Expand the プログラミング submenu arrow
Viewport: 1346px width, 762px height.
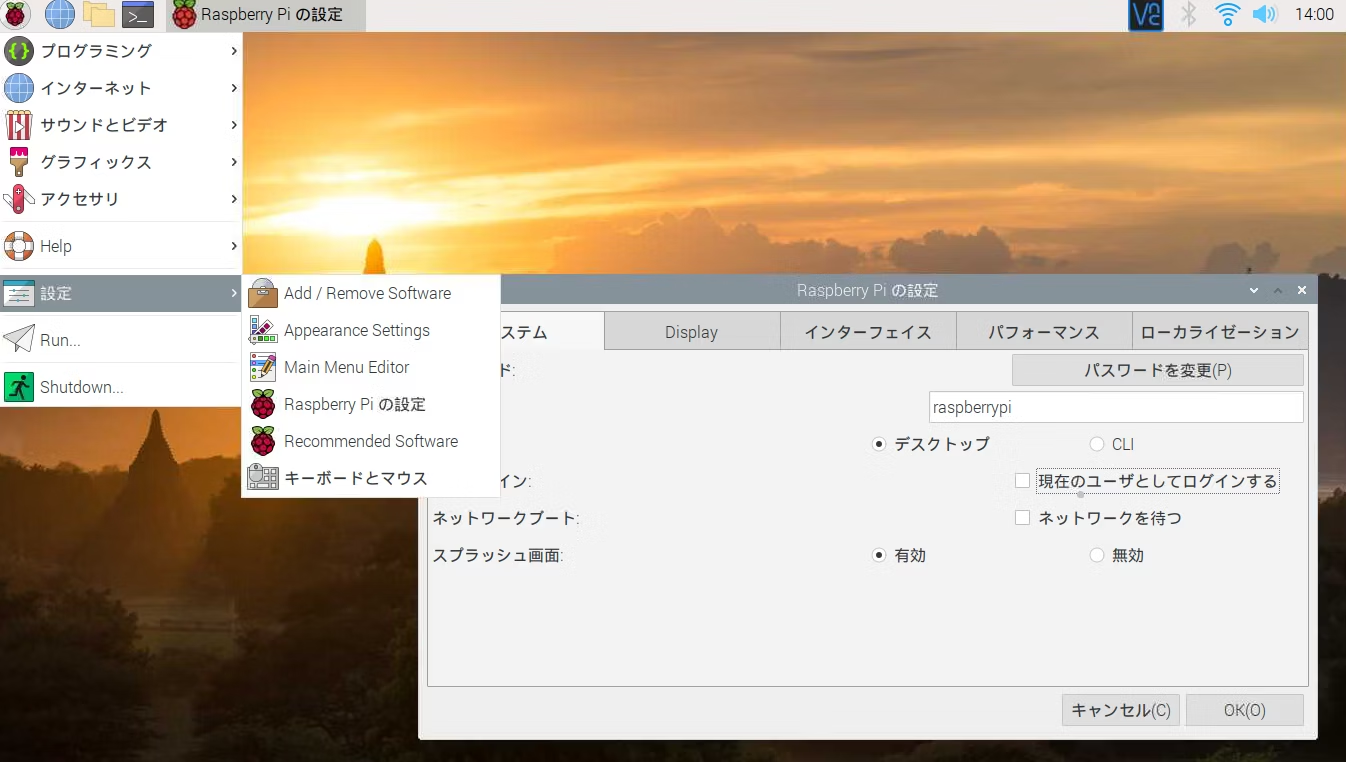[234, 50]
